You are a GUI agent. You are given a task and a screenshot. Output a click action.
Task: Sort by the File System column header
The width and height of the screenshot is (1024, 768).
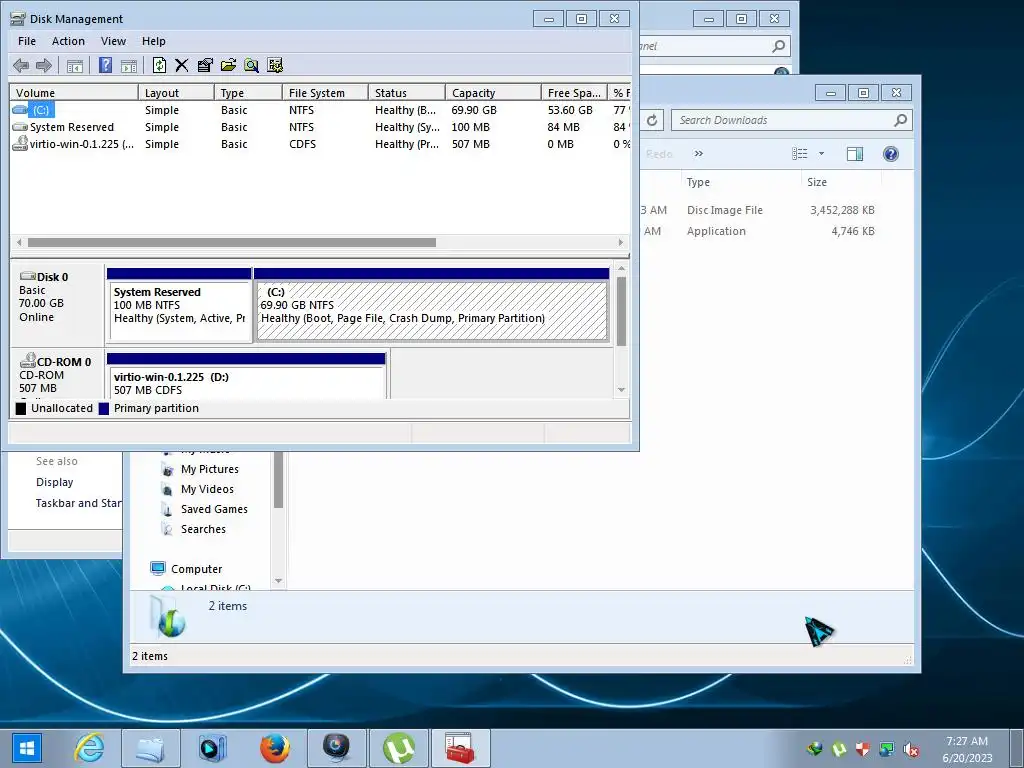point(325,93)
